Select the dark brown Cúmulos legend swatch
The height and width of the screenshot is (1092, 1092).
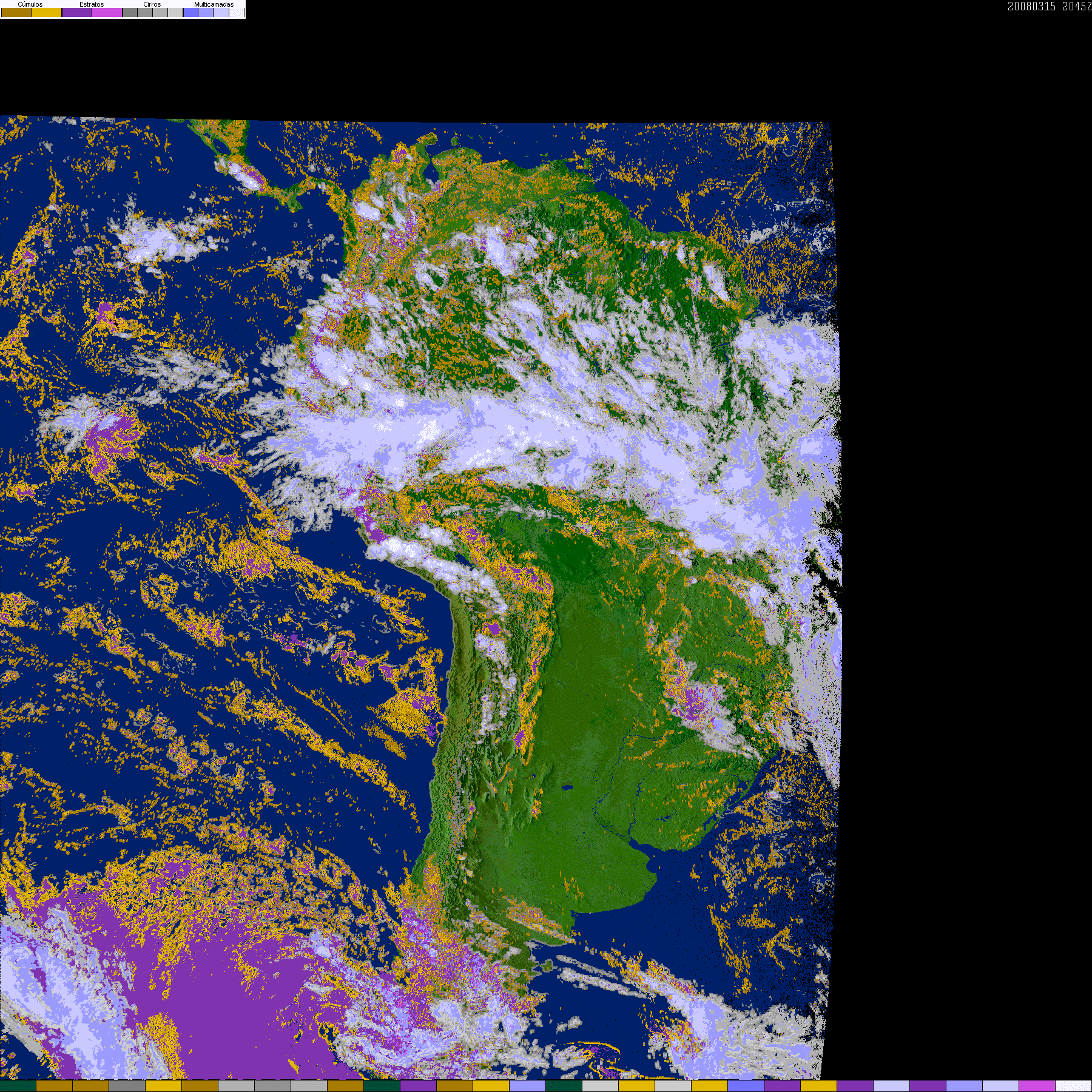pyautogui.click(x=16, y=12)
